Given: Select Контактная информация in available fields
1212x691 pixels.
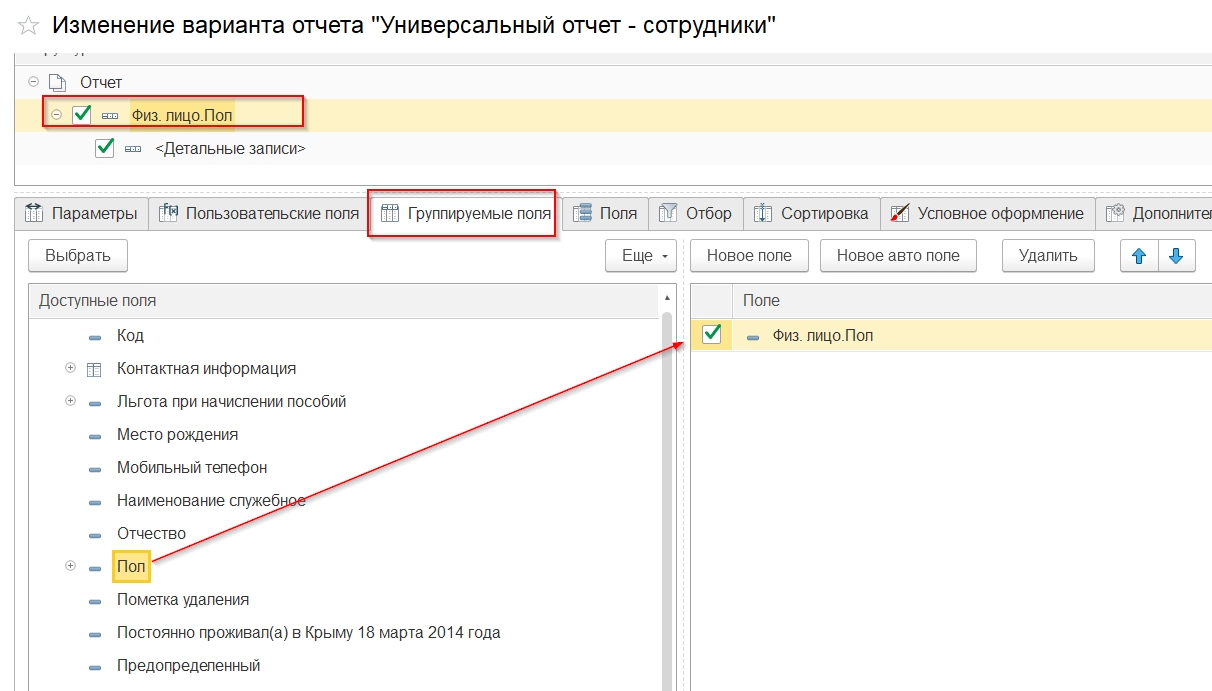Looking at the screenshot, I should point(206,368).
